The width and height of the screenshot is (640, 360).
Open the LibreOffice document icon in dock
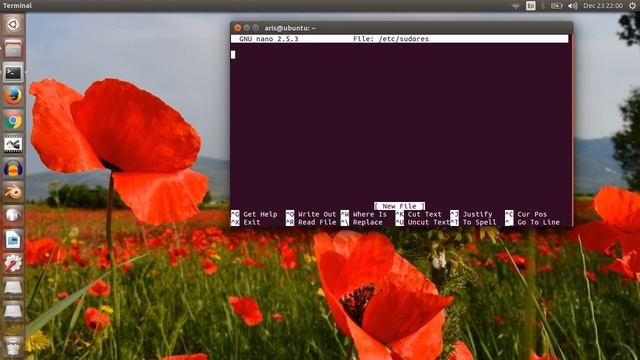coord(13,239)
